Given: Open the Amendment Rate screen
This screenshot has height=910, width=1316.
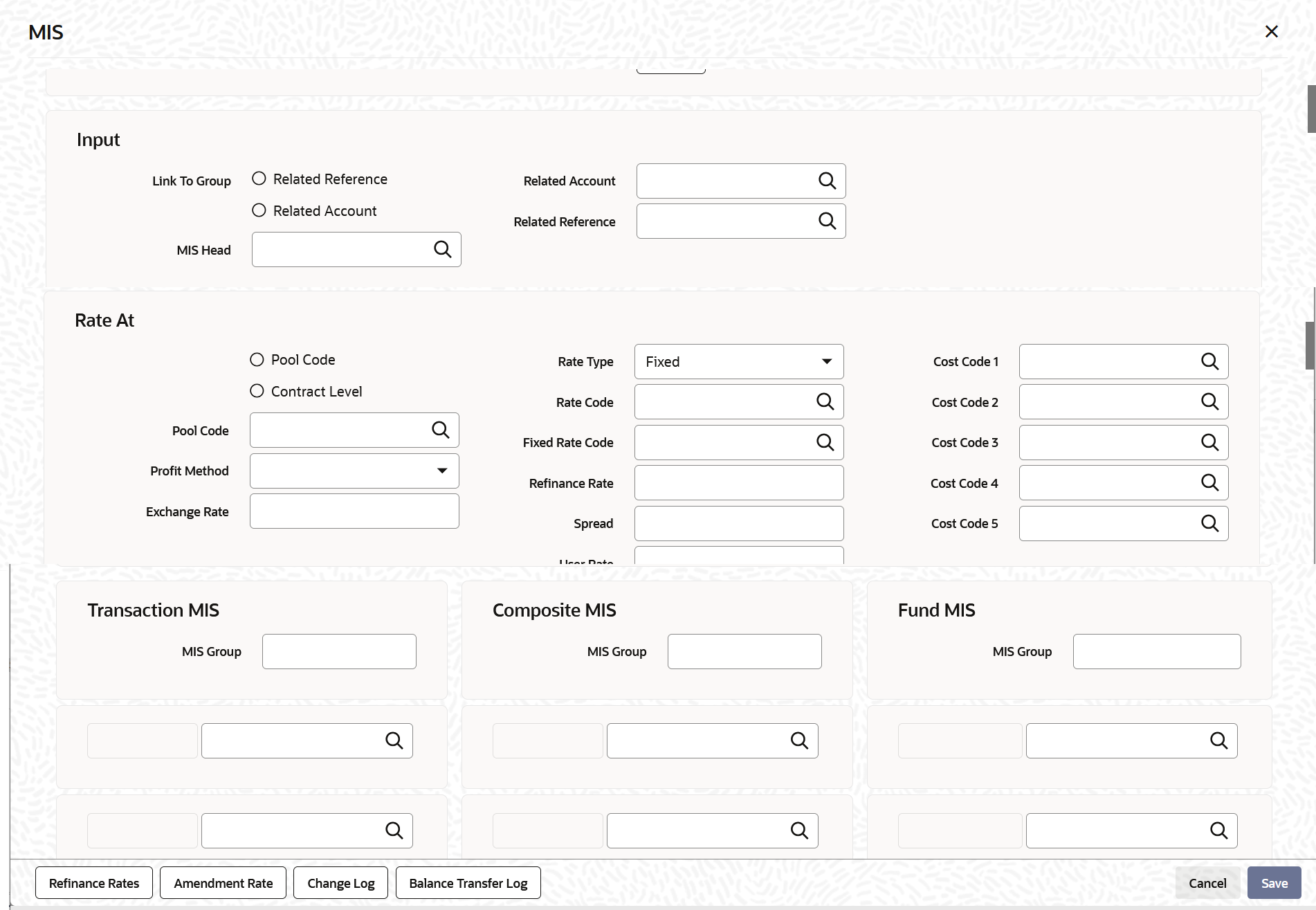Looking at the screenshot, I should [x=223, y=882].
